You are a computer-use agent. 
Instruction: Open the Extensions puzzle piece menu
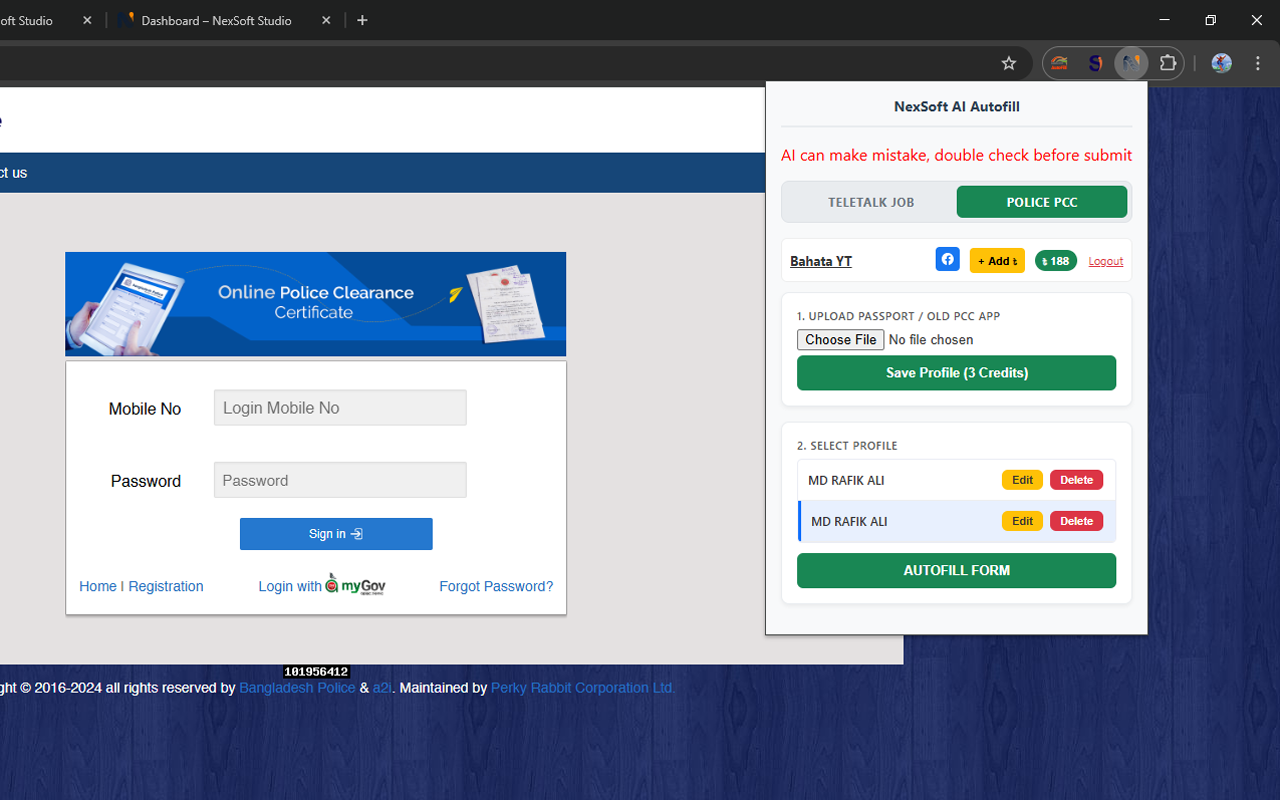(x=1168, y=63)
